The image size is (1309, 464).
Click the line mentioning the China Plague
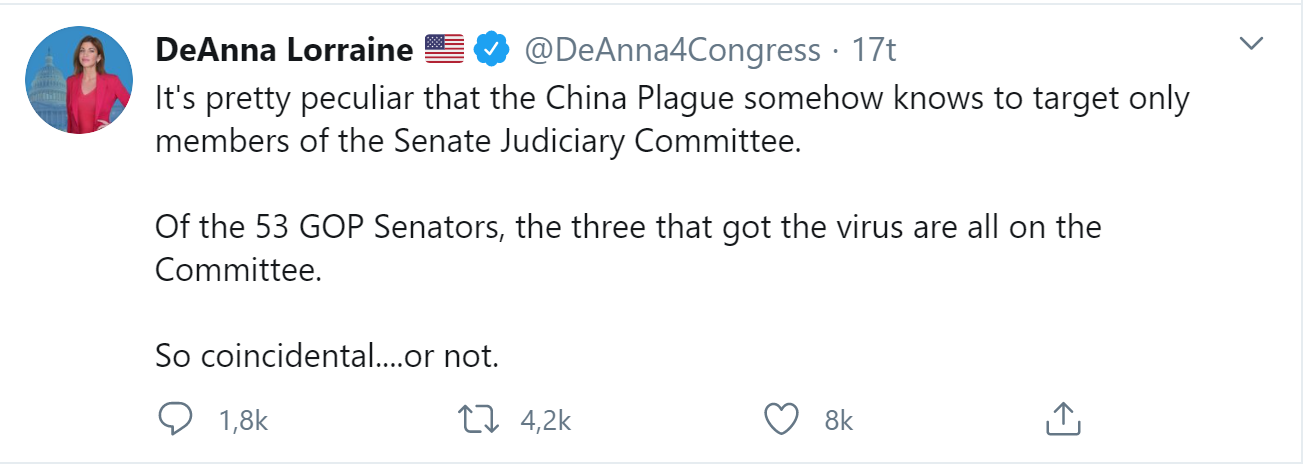[x=671, y=99]
